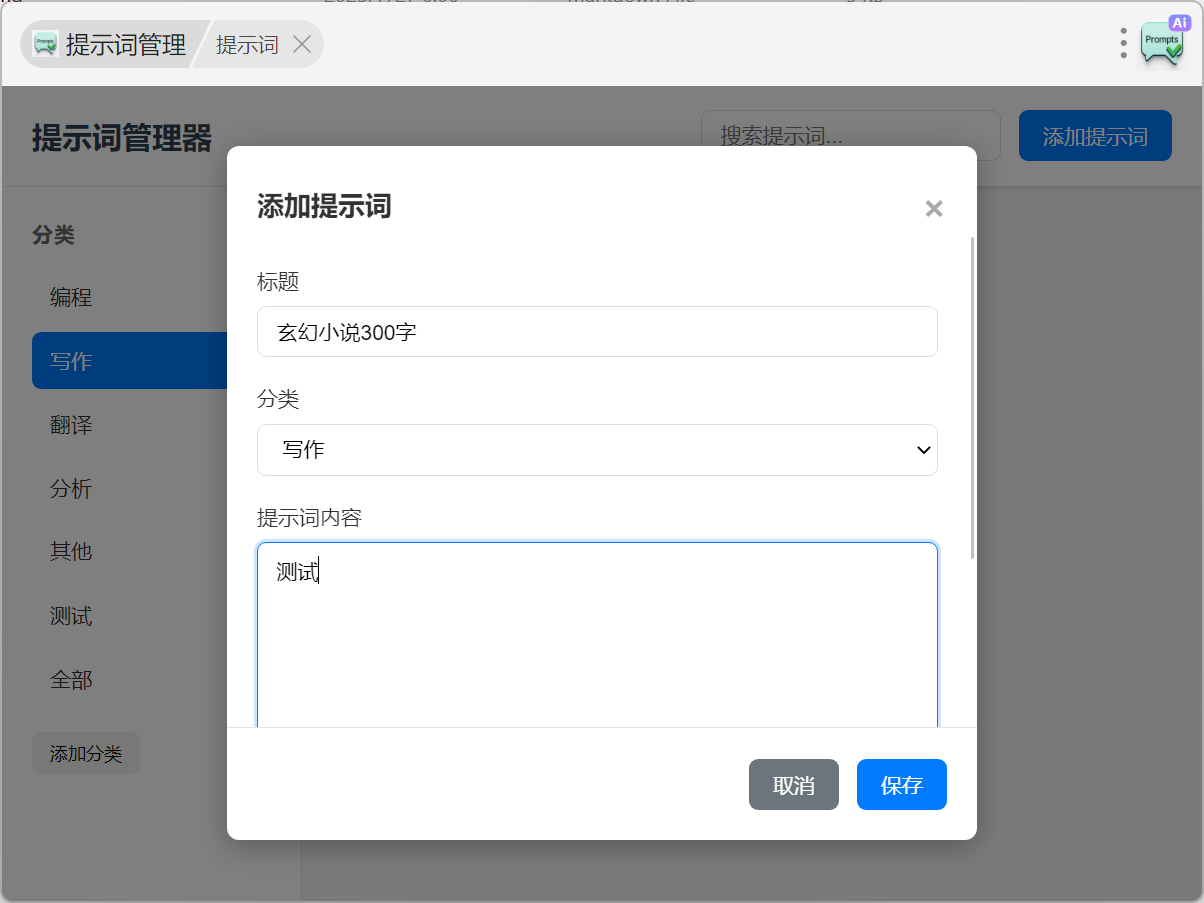Close the 添加提示词 dialog with X
Image resolution: width=1204 pixels, height=903 pixels.
tap(934, 208)
